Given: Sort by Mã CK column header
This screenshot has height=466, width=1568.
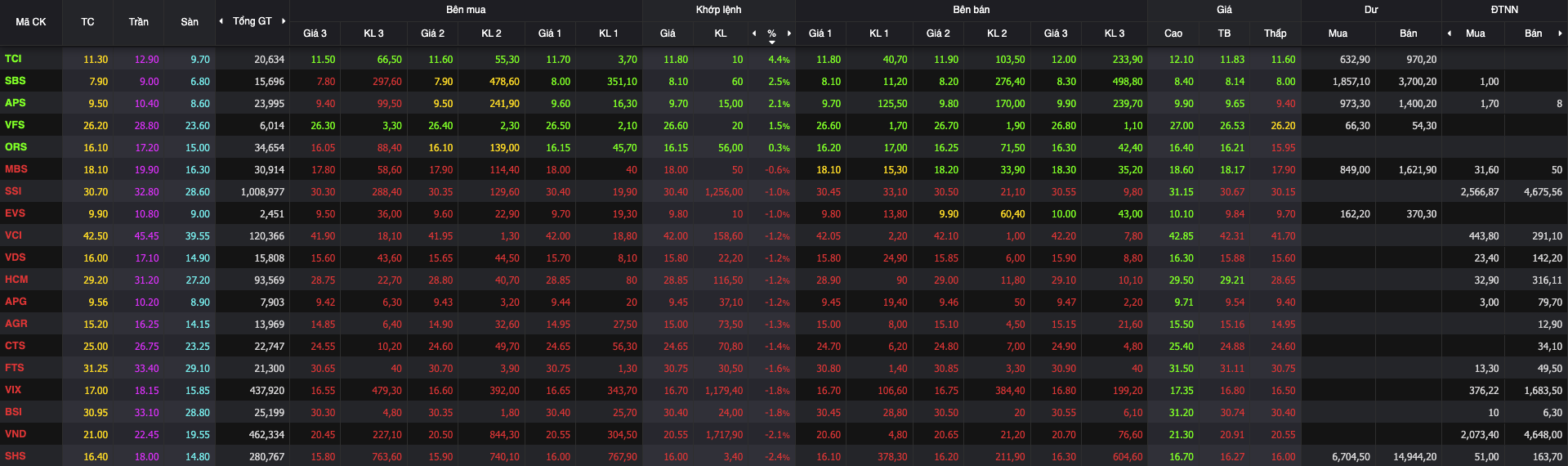Looking at the screenshot, I should [x=31, y=22].
